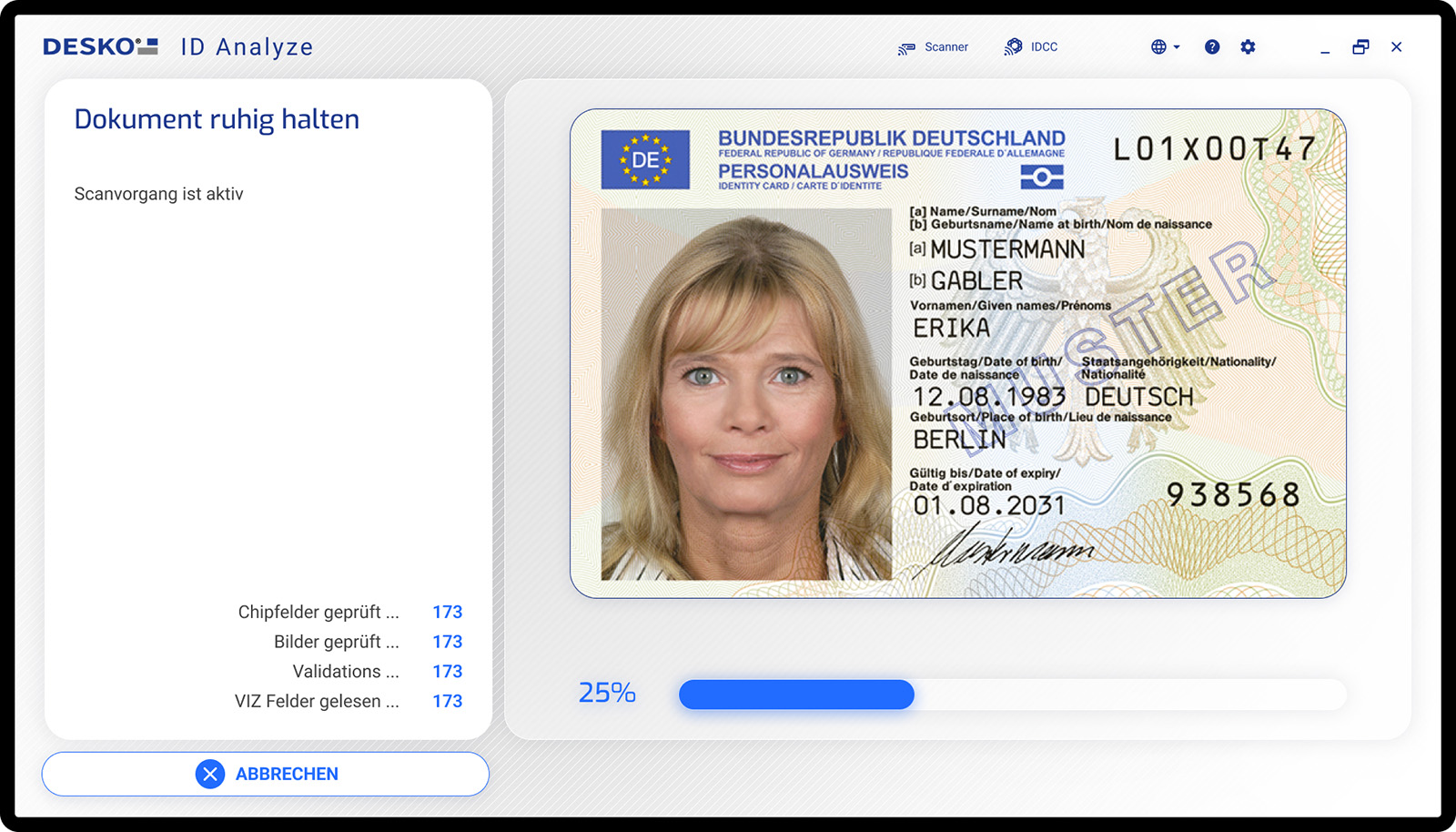The width and height of the screenshot is (1456, 832).
Task: Click the 'Scanvorgang ist aktiv' status text
Action: tap(158, 194)
